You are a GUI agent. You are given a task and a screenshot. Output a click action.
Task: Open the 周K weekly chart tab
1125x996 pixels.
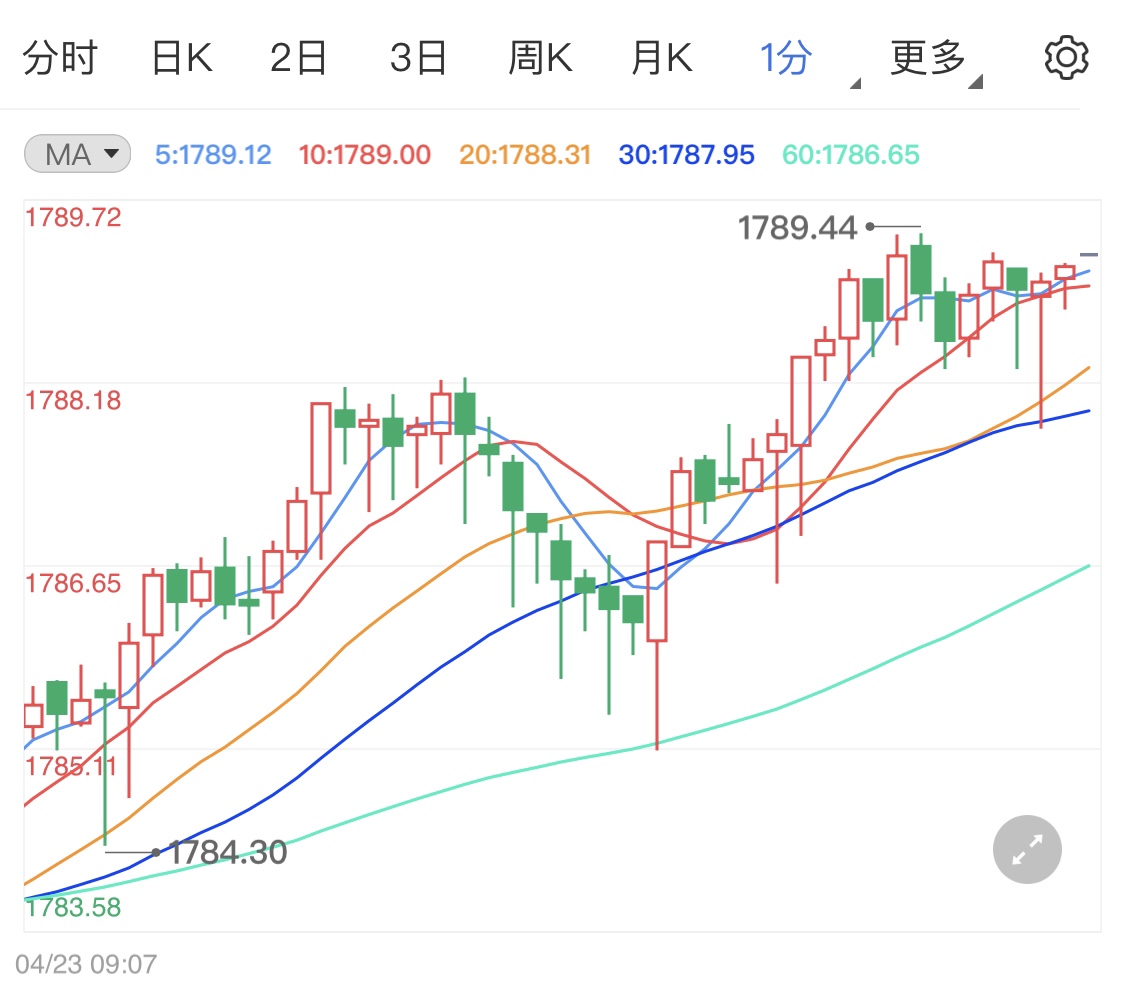540,57
